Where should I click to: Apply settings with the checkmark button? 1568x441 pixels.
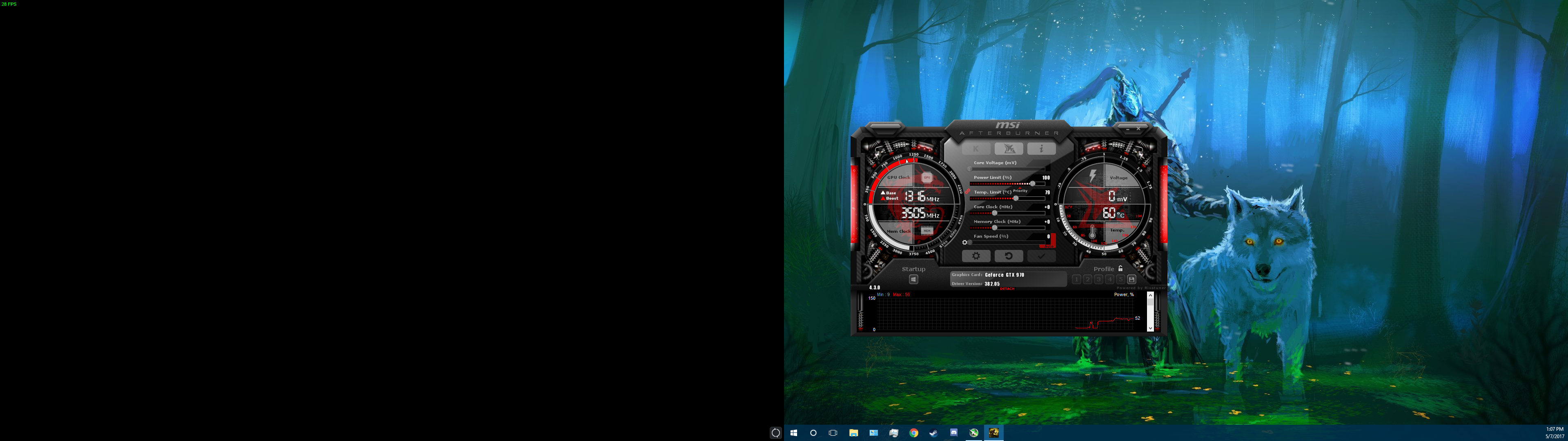click(1042, 256)
